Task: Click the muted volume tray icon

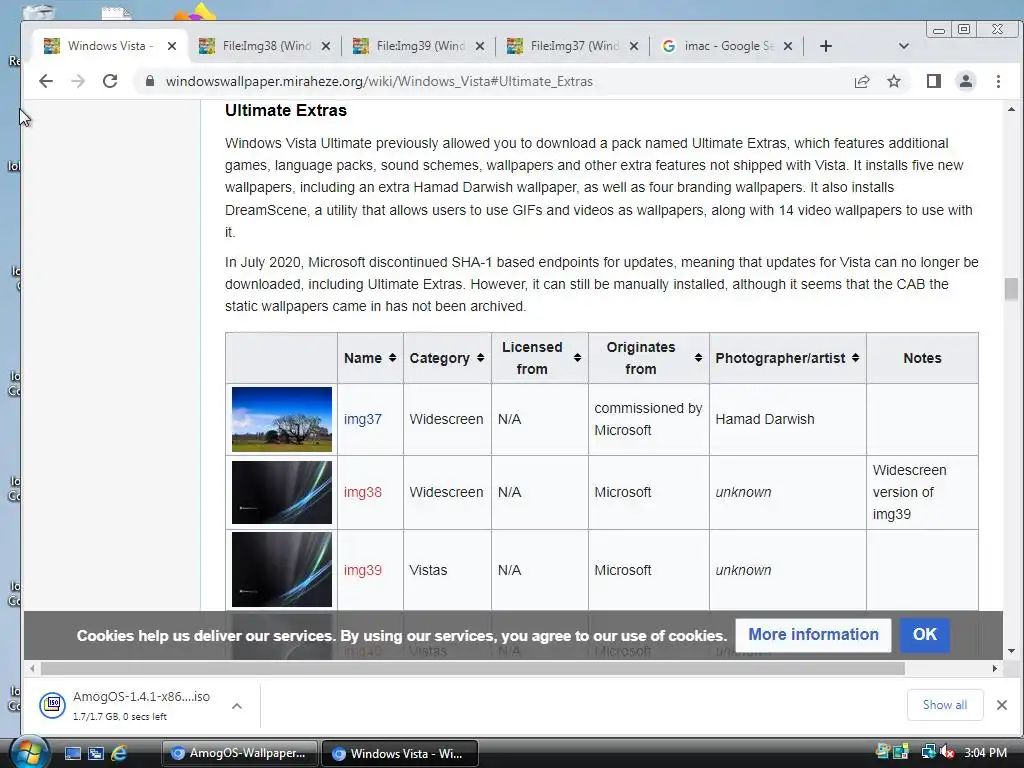Action: point(946,752)
